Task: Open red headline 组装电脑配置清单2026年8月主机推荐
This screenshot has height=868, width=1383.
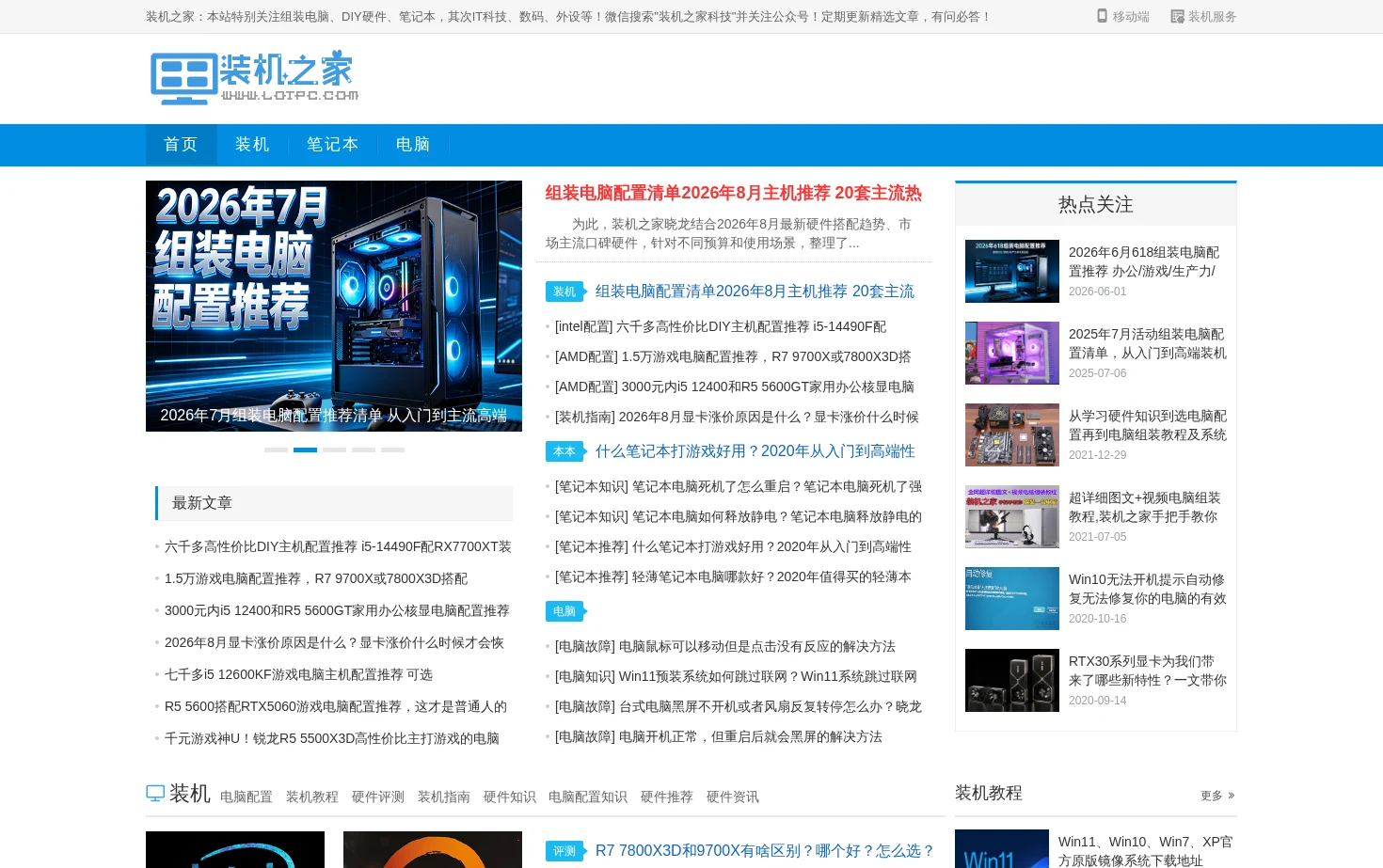Action: pos(734,193)
